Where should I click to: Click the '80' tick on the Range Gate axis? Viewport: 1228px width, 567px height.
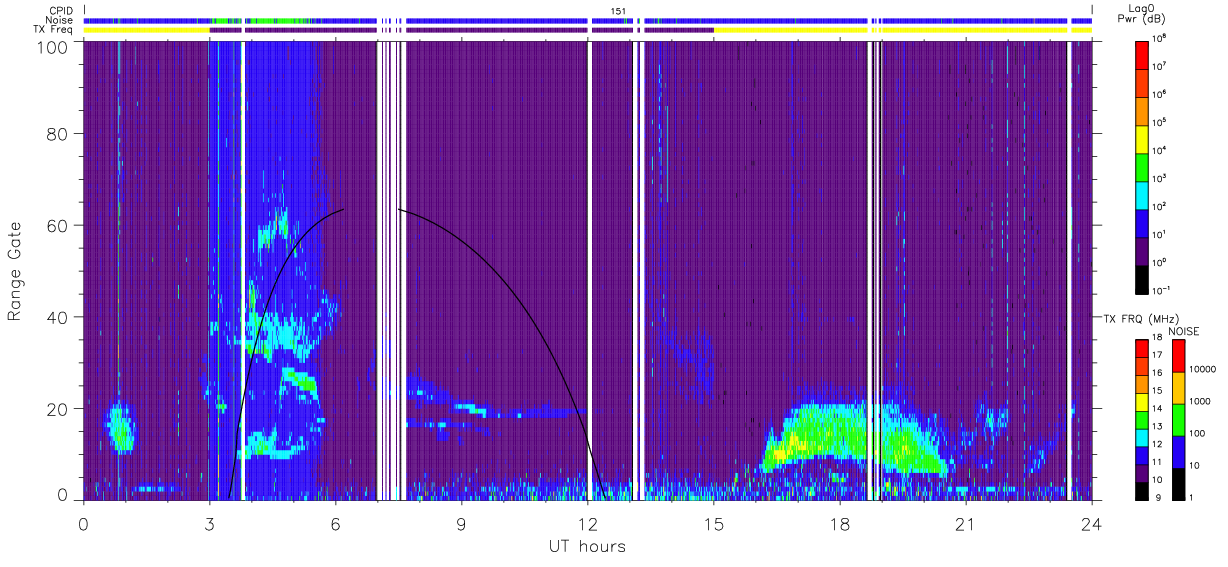(57, 133)
